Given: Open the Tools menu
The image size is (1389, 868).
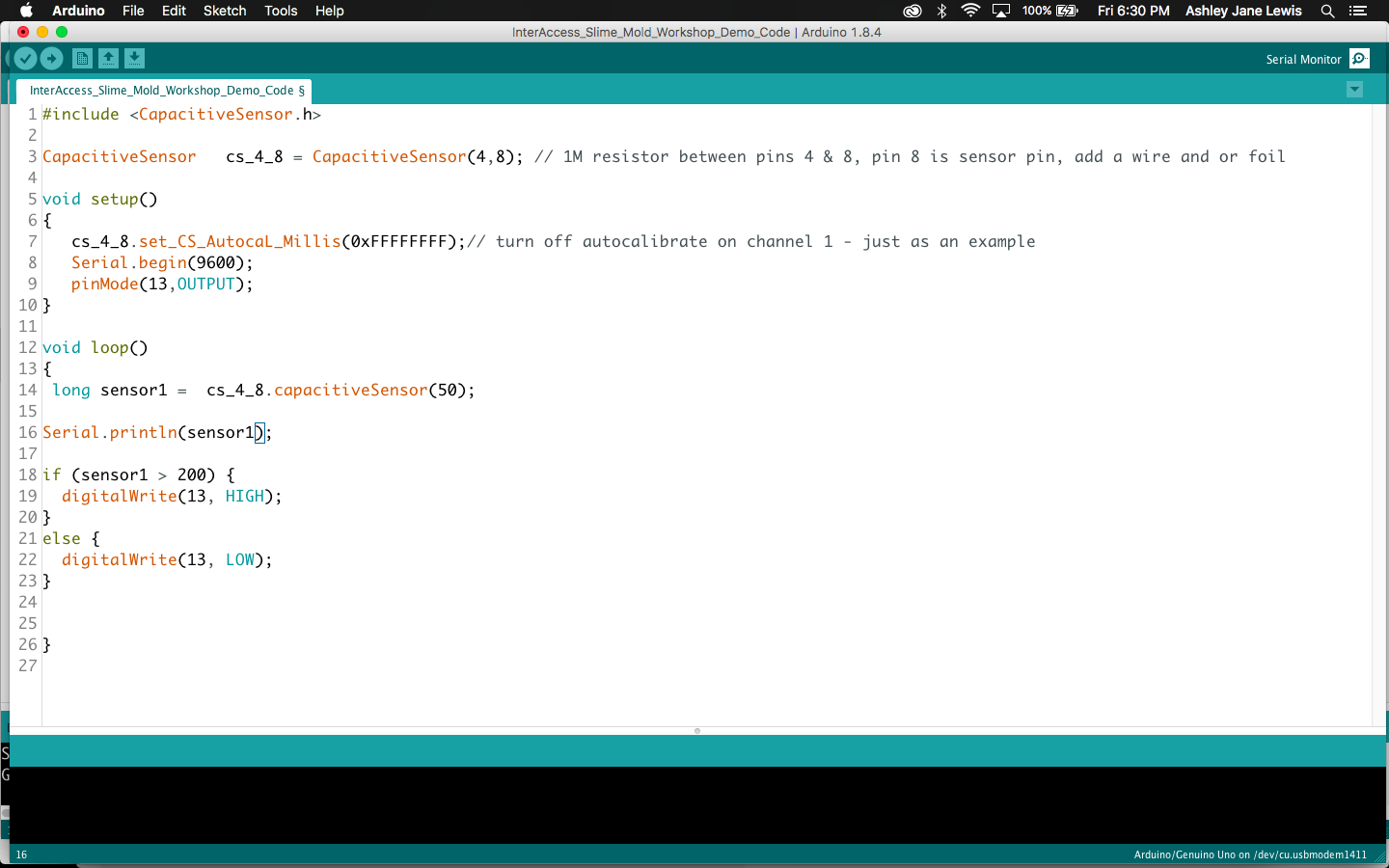Looking at the screenshot, I should (x=281, y=11).
